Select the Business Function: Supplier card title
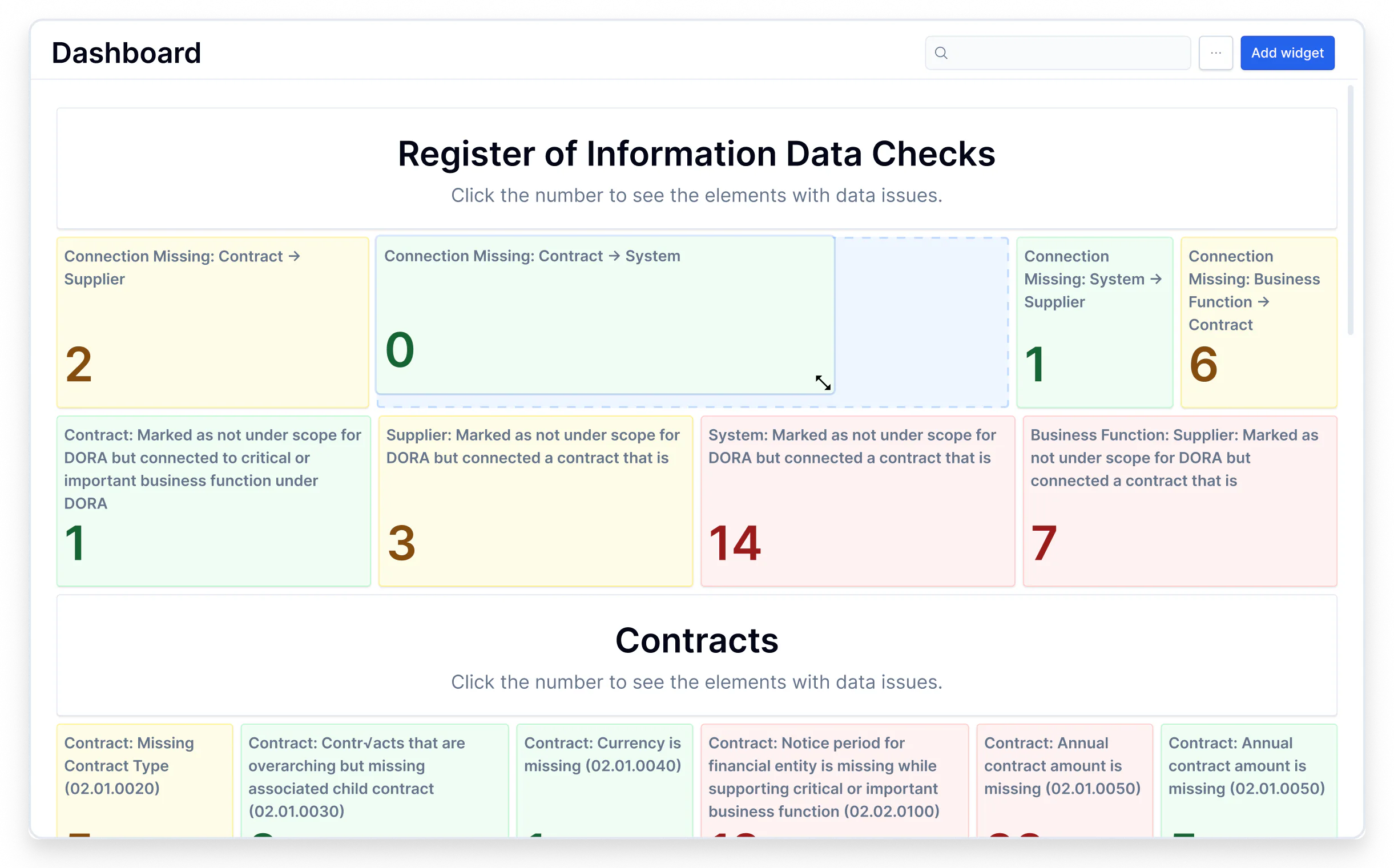1394x868 pixels. tap(1174, 458)
